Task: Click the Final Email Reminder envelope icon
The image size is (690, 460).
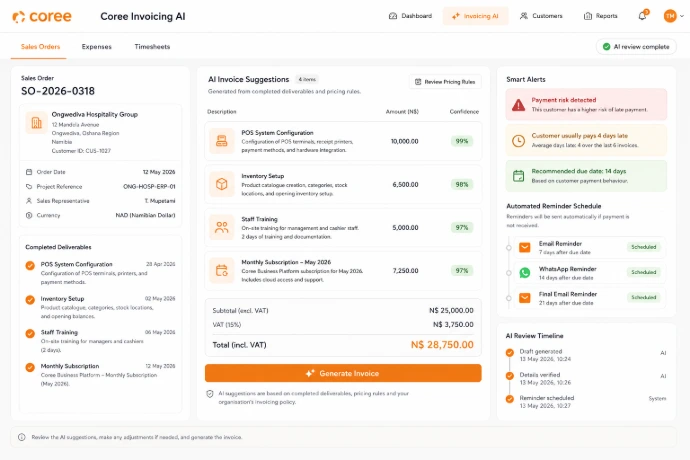Action: (525, 298)
